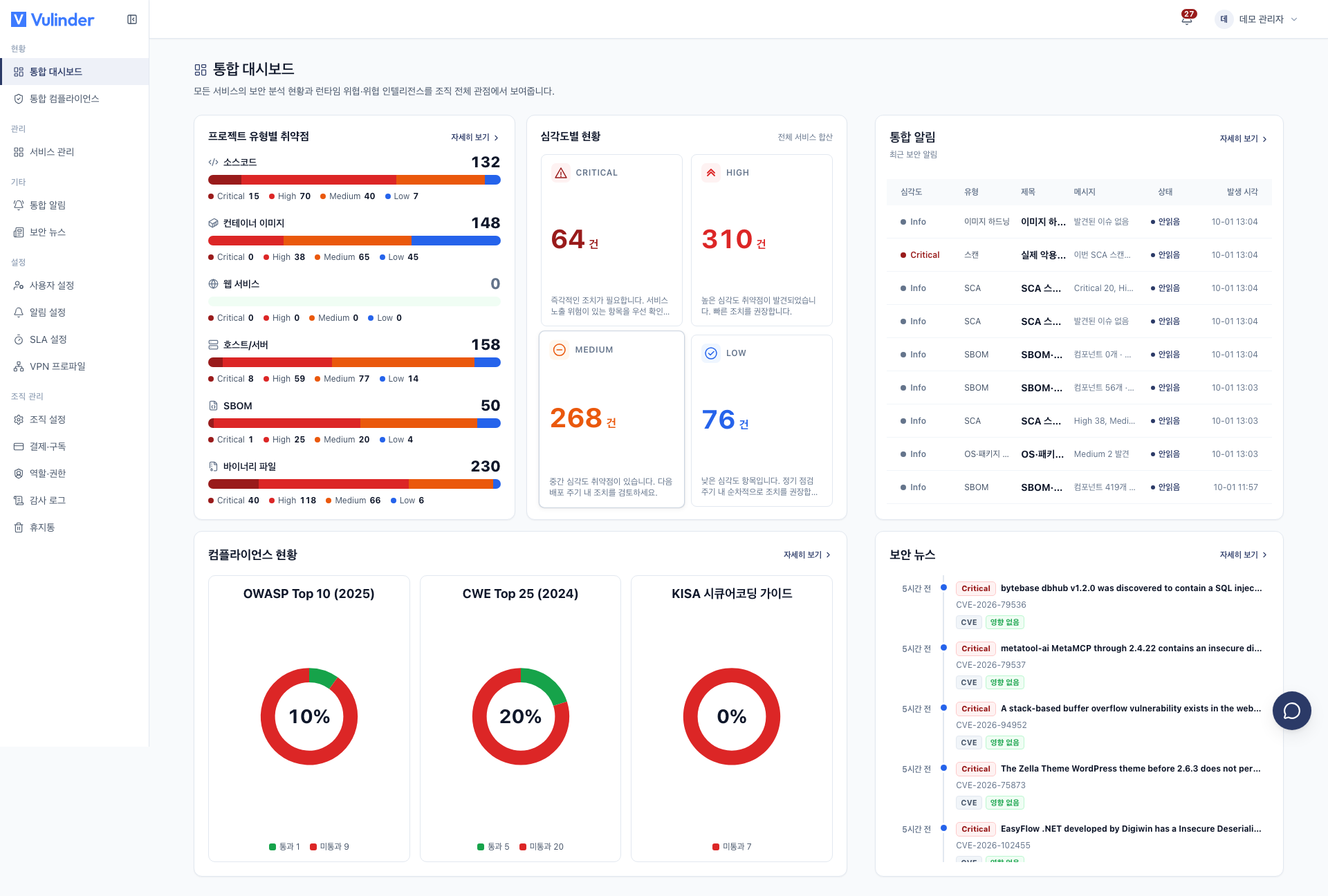Viewport: 1328px width, 896px height.
Task: Open 자세히 보기 in 보안 뉴스 panel
Action: 1243,555
